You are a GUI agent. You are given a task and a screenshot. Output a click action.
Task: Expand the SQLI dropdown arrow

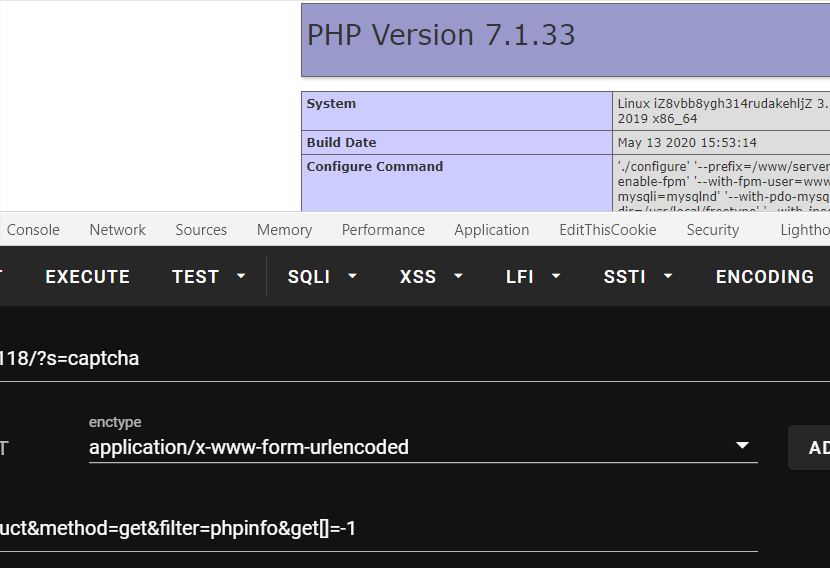(353, 276)
